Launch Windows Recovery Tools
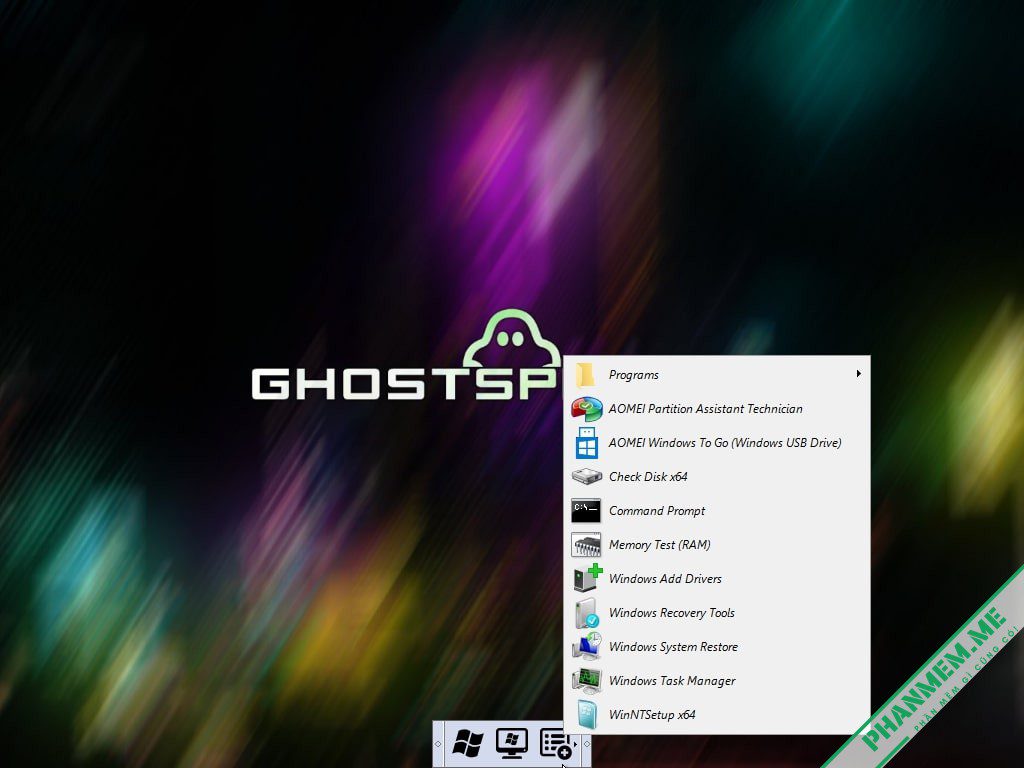Viewport: 1024px width, 768px height. point(716,613)
